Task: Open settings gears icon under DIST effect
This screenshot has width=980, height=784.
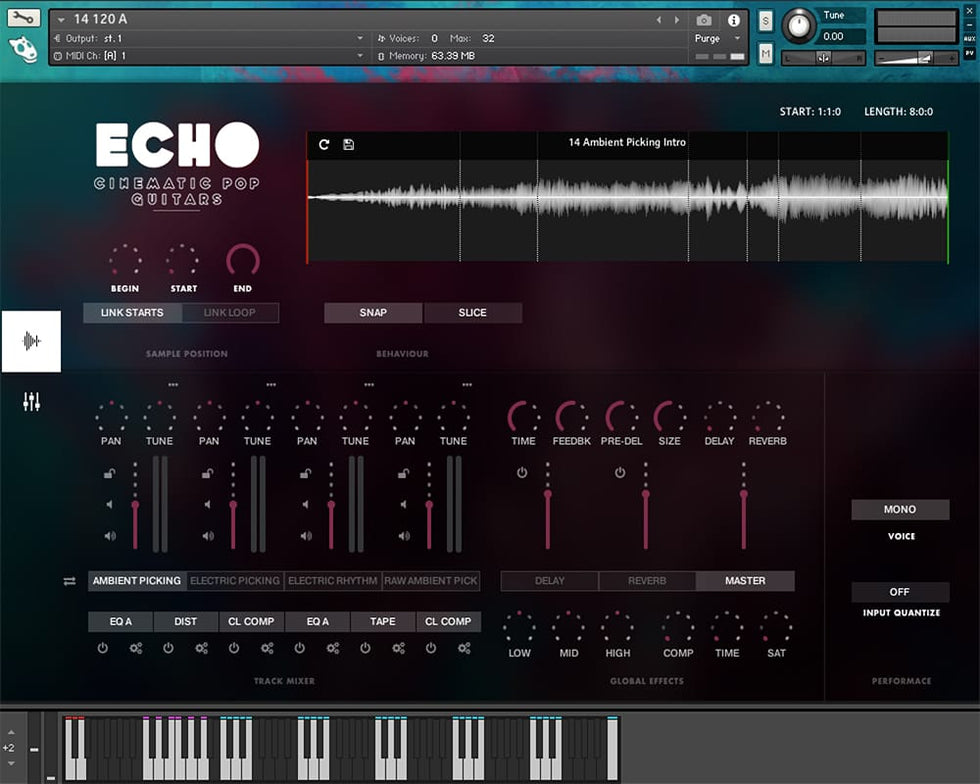Action: 201,648
